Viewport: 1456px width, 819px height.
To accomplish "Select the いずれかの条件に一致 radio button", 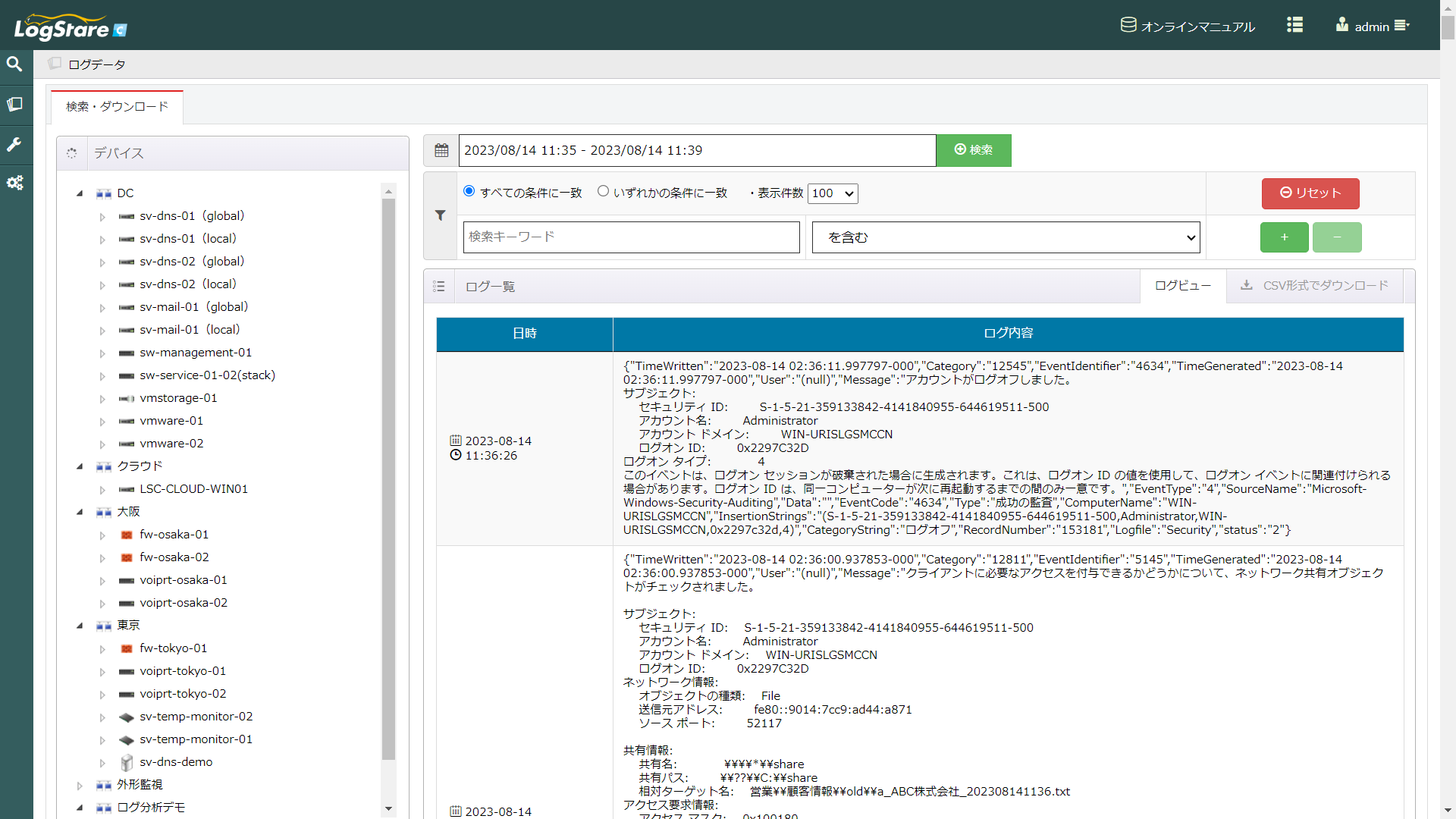I will click(x=603, y=191).
